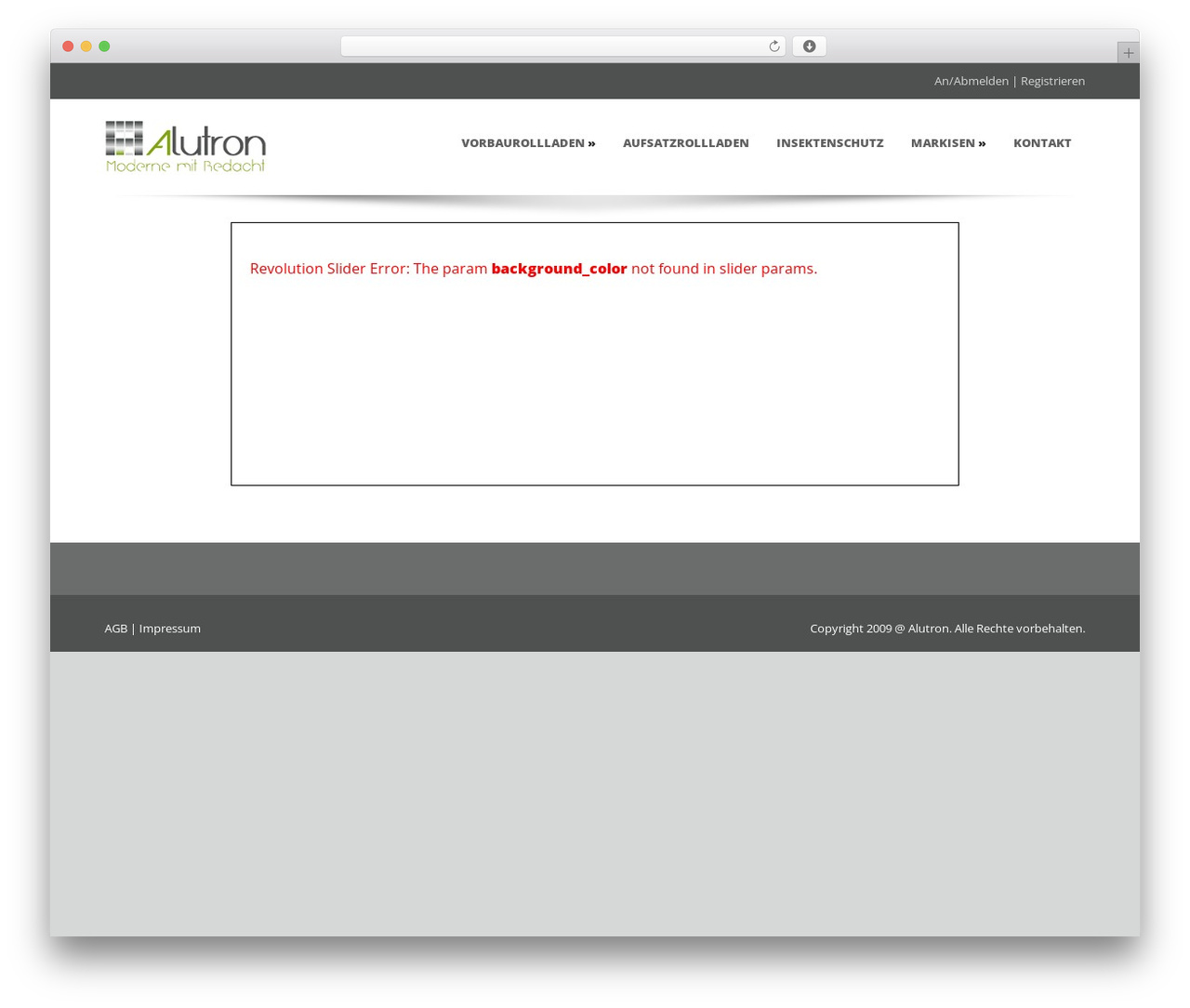Focus the browser address bar
The image size is (1190, 1008).
point(562,46)
